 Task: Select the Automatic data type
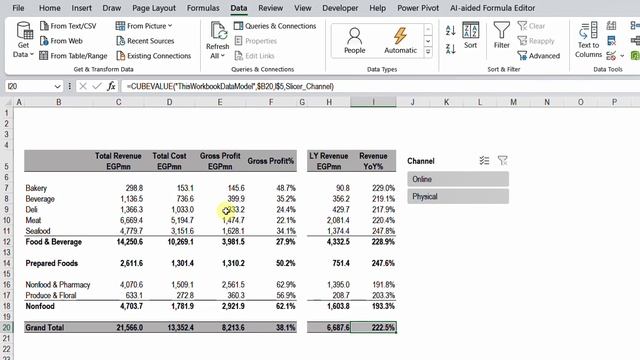point(400,40)
